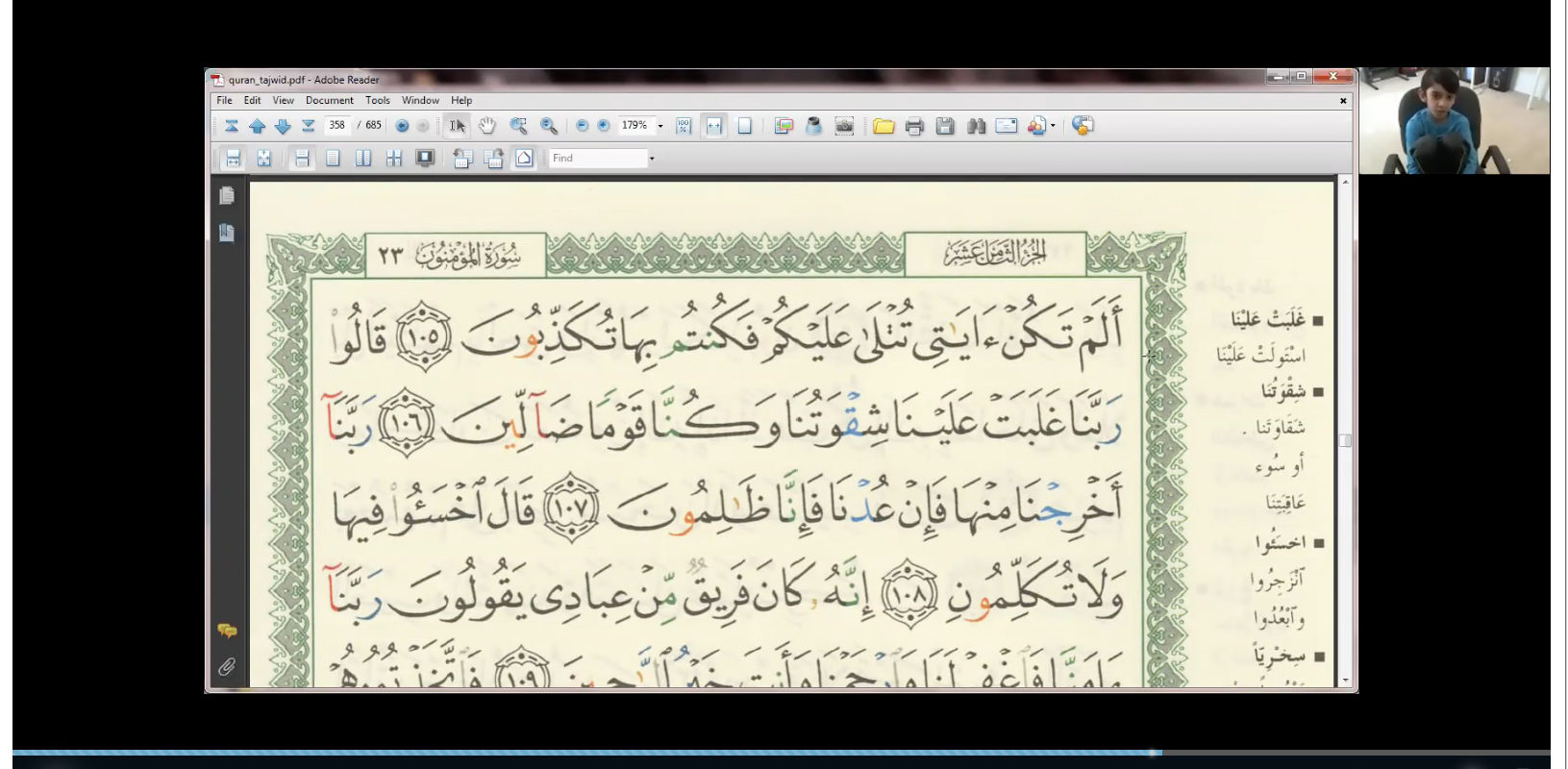Open the Attachments paperclip panel
The image size is (1568, 769).
pos(227,666)
